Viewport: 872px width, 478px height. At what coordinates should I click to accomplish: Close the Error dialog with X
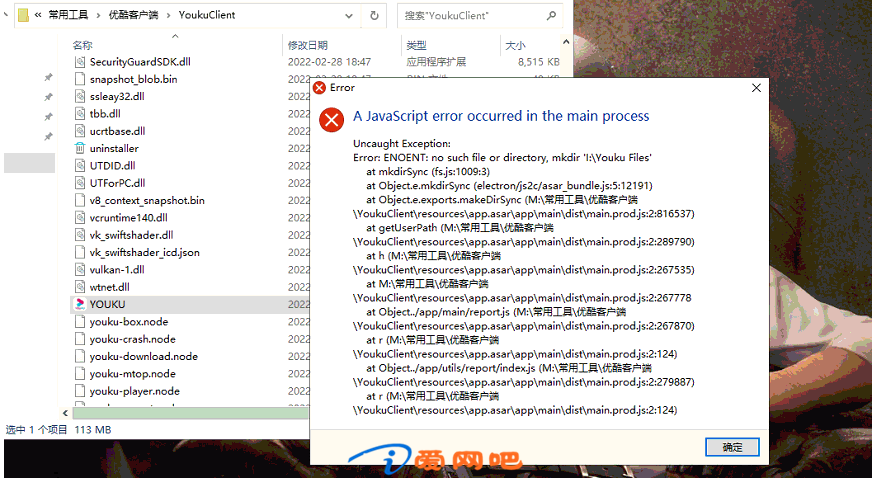[x=756, y=88]
